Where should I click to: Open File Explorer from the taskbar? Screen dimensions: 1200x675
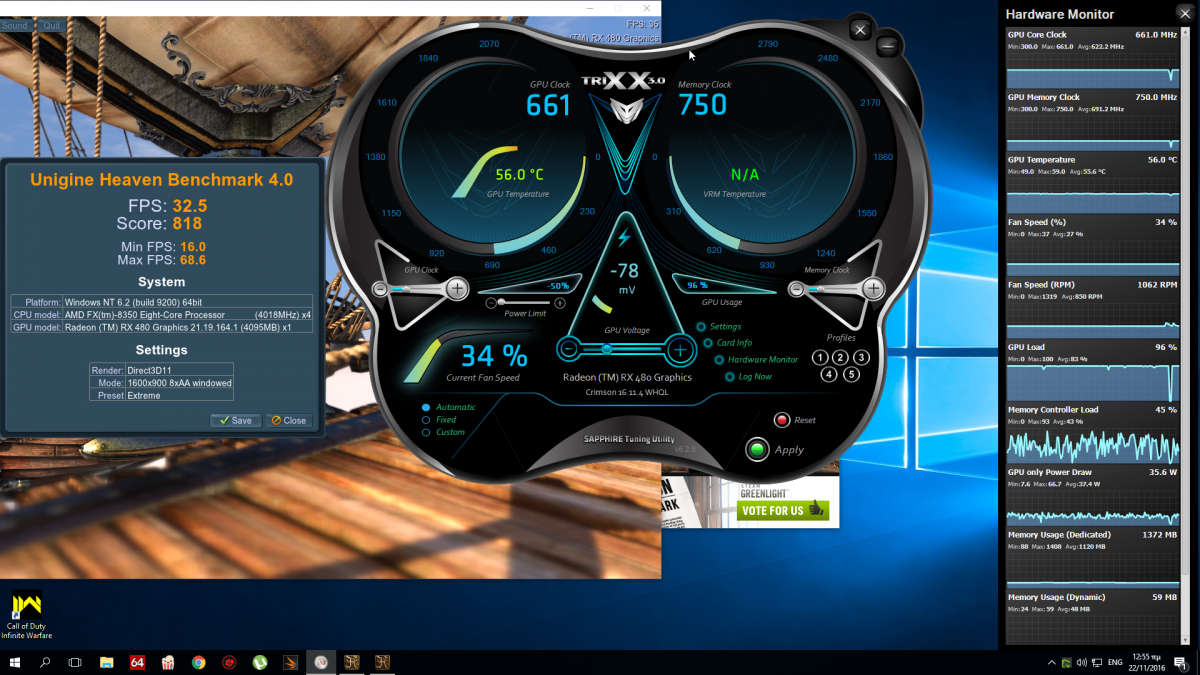pyautogui.click(x=107, y=662)
